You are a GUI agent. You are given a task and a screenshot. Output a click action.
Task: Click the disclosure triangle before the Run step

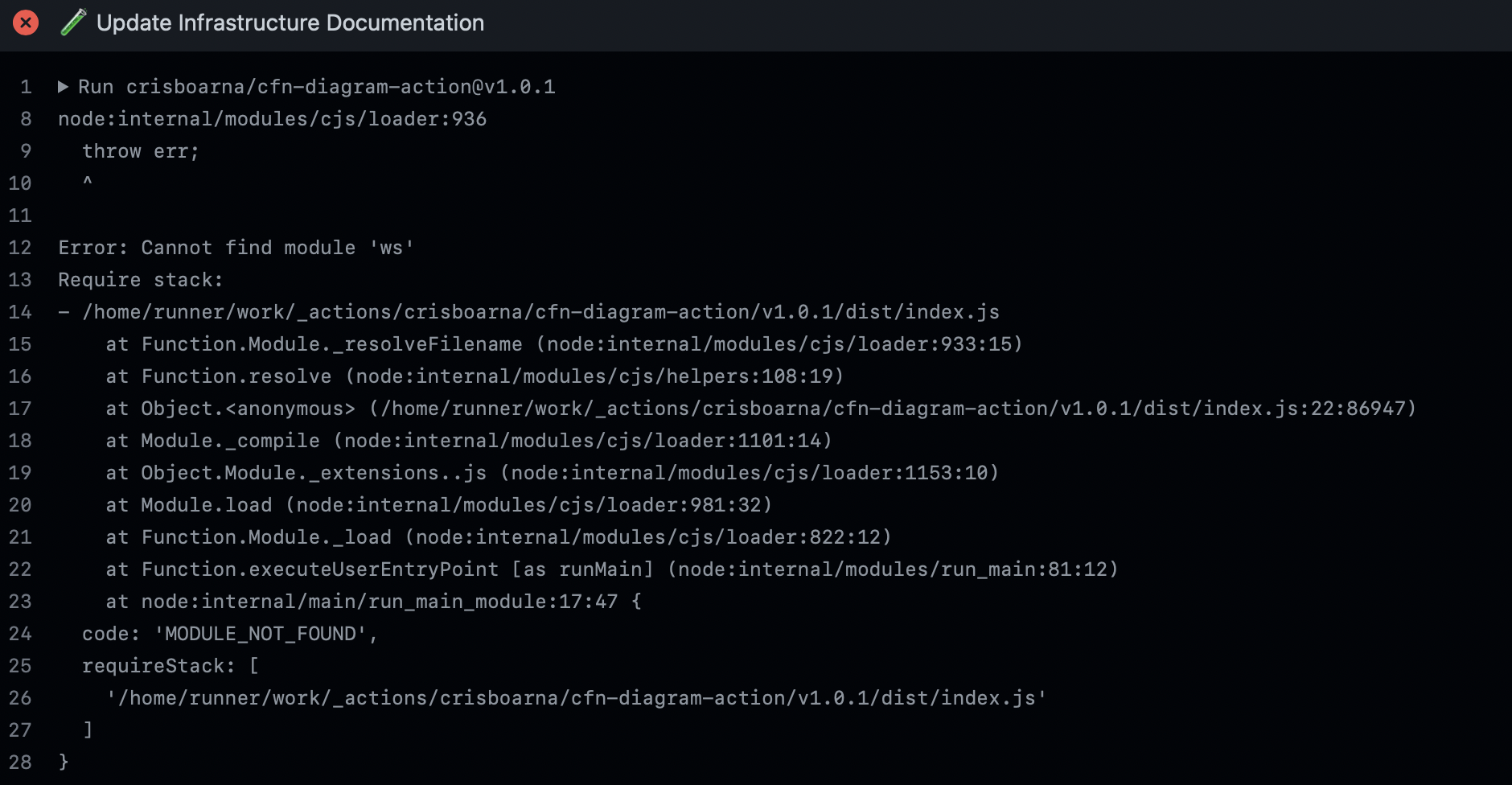tap(64, 87)
